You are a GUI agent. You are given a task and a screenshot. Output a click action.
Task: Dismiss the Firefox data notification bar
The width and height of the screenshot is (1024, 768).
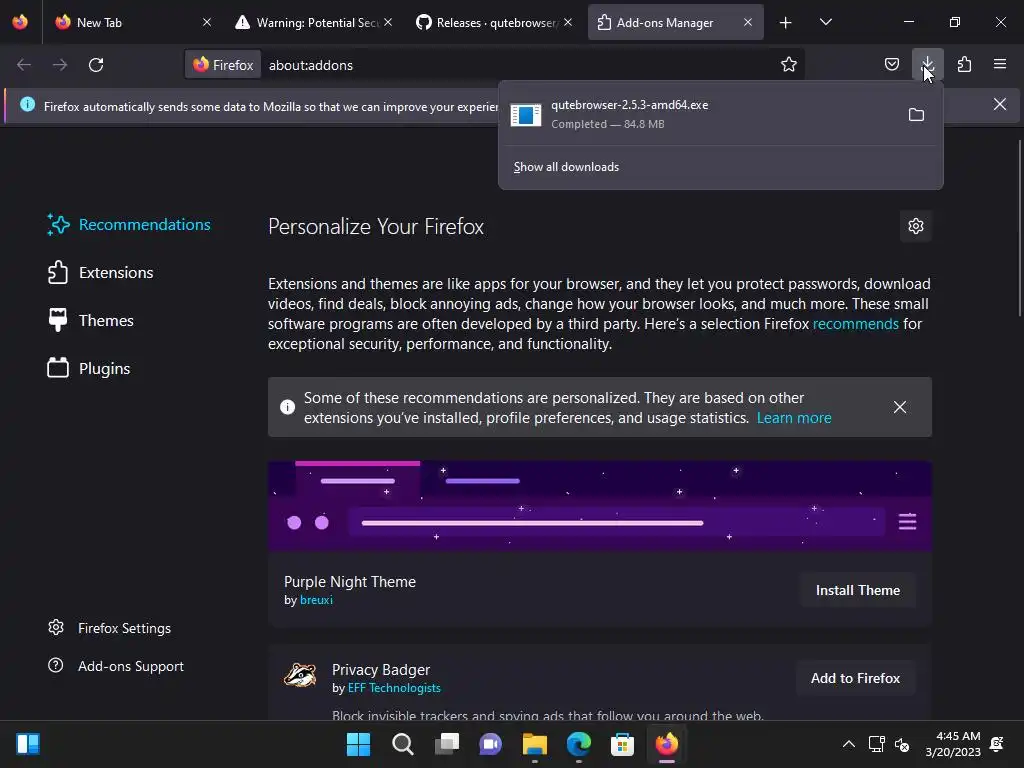[x=1000, y=104]
